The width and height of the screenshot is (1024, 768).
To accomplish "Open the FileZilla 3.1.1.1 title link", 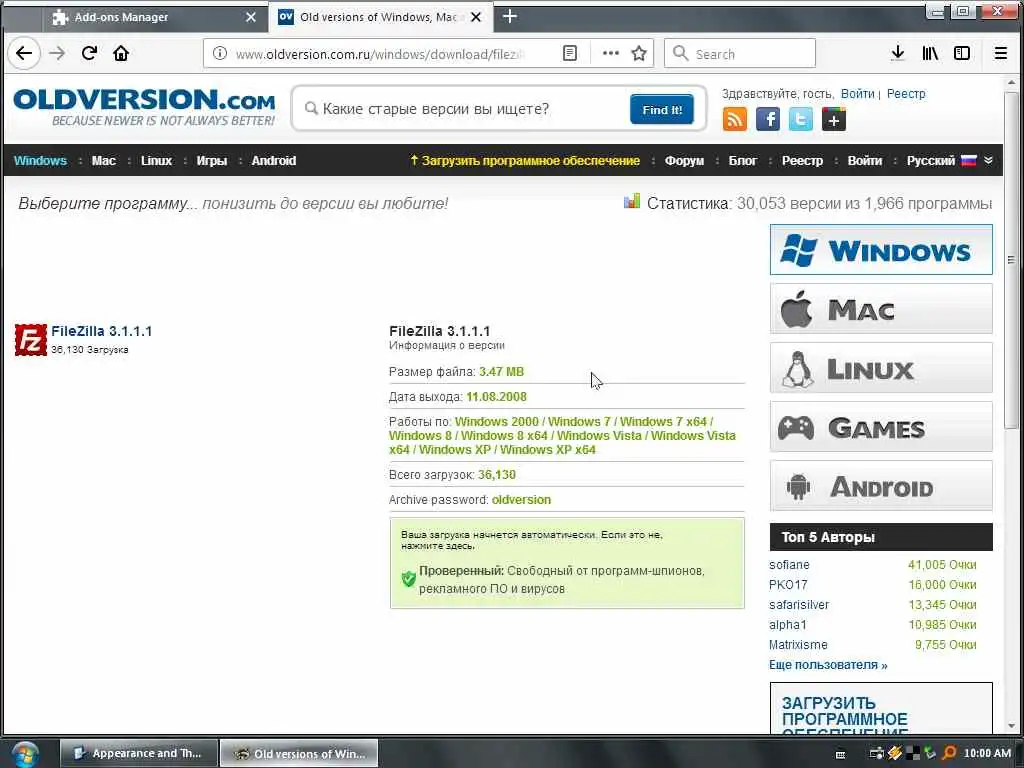I will (x=101, y=331).
